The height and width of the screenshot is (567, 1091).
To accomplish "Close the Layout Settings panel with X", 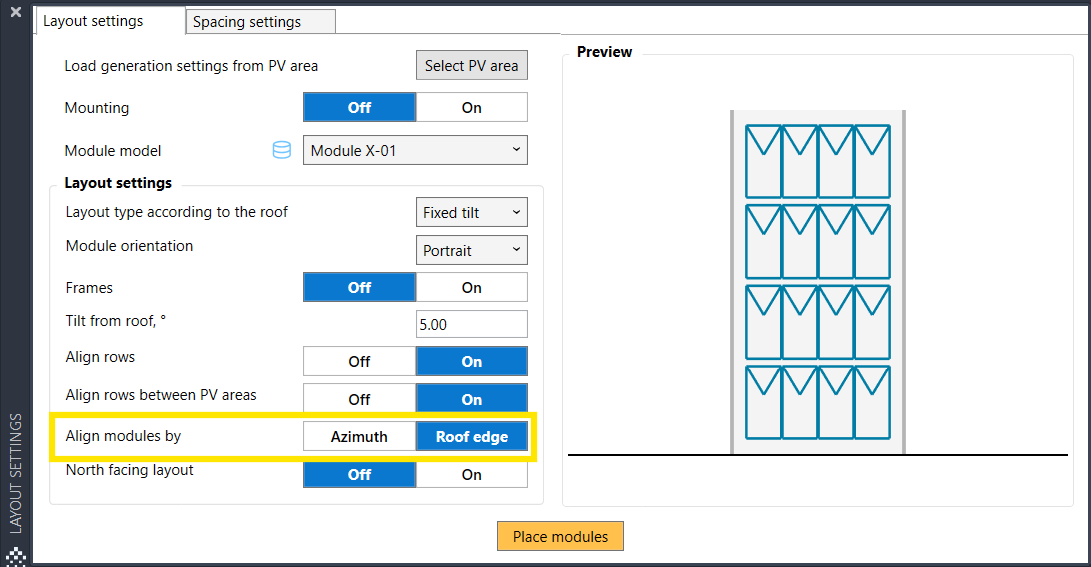I will [16, 12].
